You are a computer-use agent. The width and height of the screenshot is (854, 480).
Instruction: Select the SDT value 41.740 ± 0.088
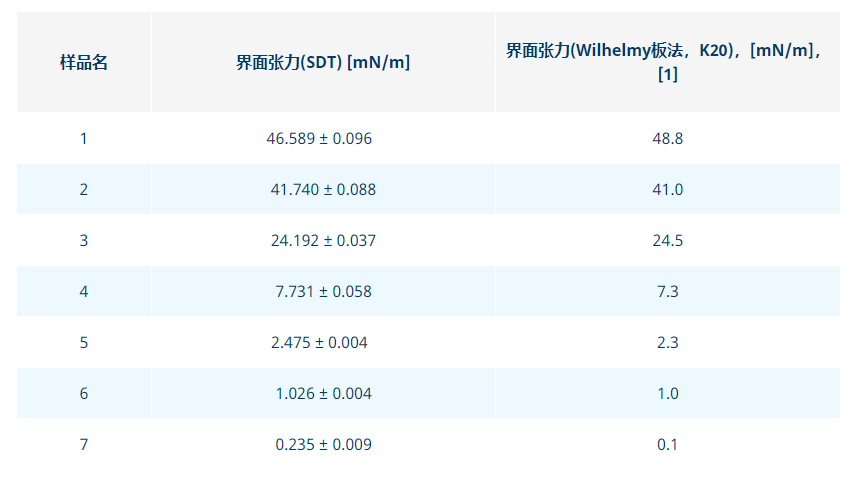[x=323, y=189]
